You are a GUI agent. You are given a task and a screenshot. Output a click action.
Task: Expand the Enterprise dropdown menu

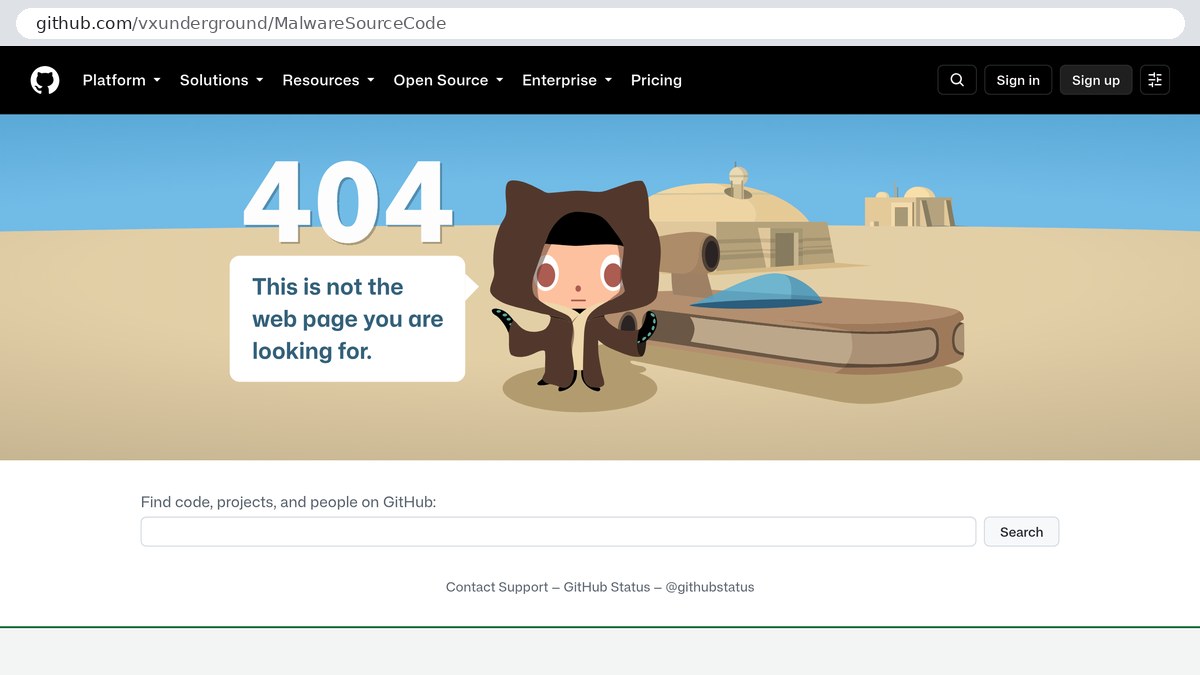tap(567, 80)
